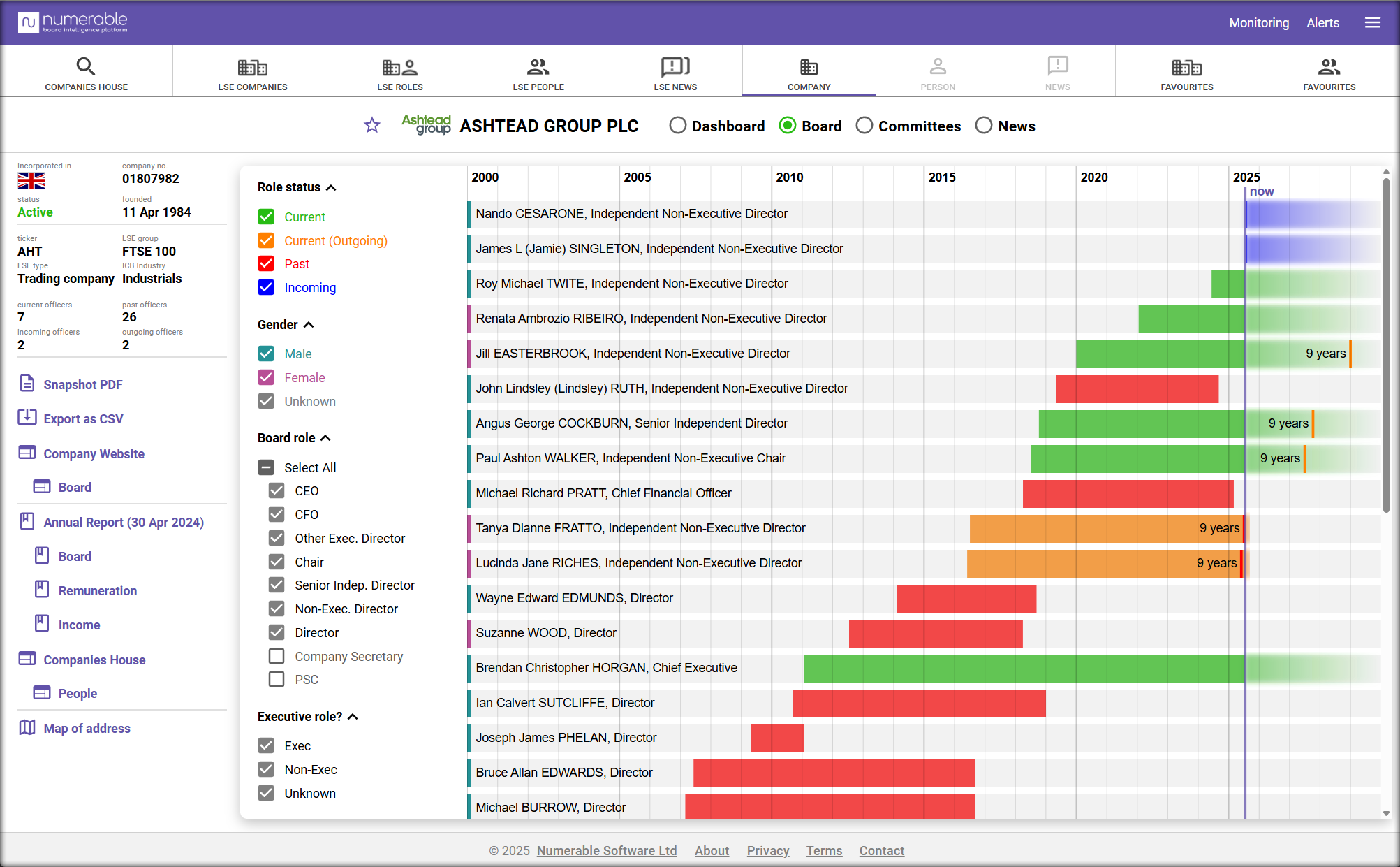
Task: Open the Numerable Software Ltd link
Action: (x=607, y=850)
